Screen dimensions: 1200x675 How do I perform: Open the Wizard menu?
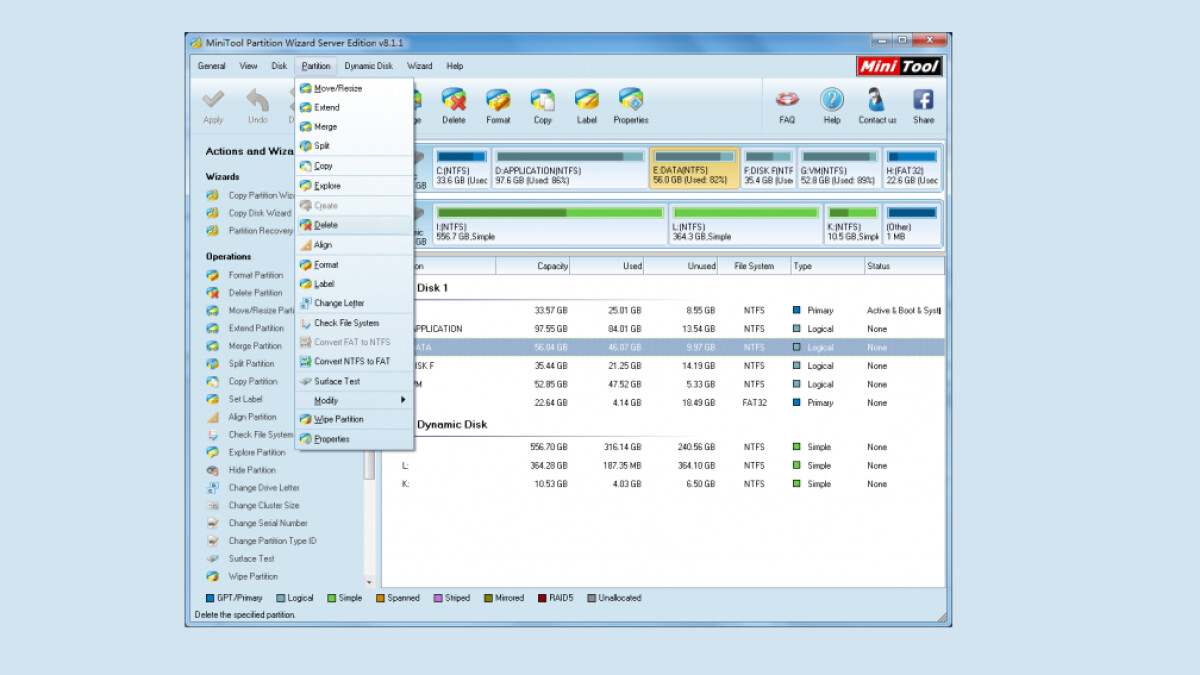(420, 66)
